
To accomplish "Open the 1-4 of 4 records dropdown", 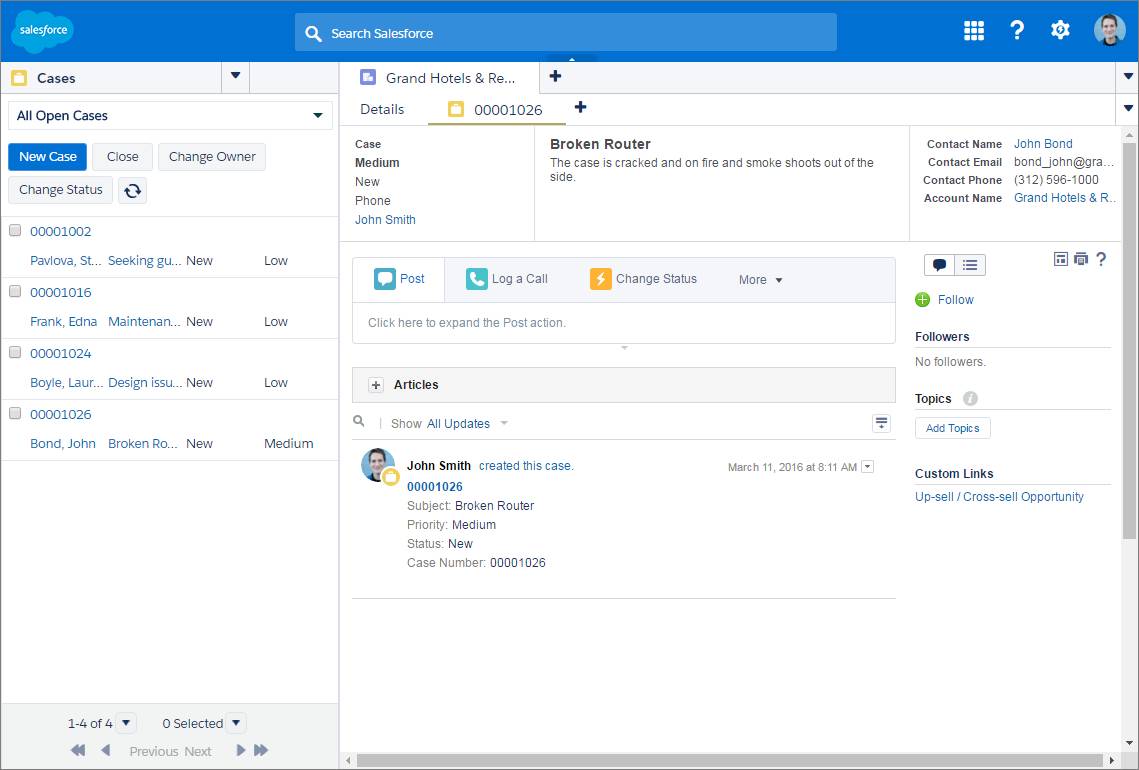I will [x=126, y=723].
